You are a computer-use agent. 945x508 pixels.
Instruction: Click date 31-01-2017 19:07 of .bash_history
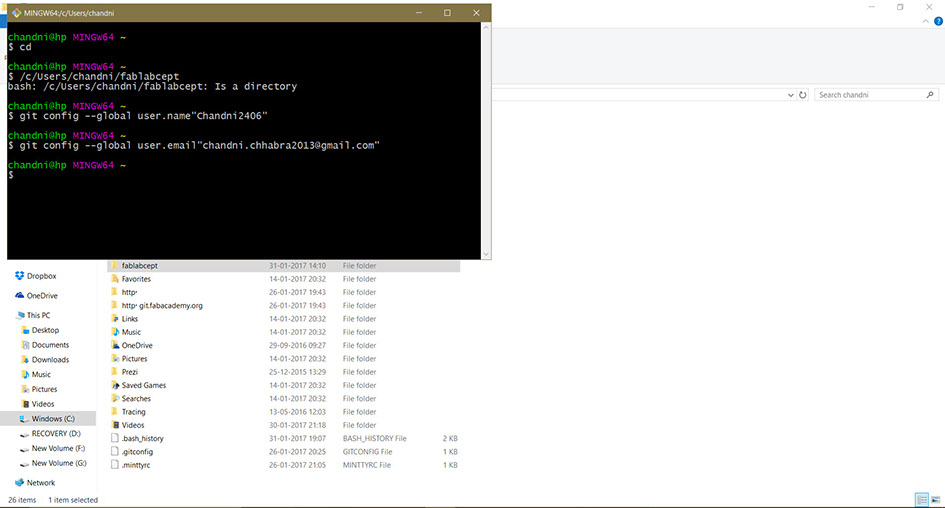click(x=297, y=439)
